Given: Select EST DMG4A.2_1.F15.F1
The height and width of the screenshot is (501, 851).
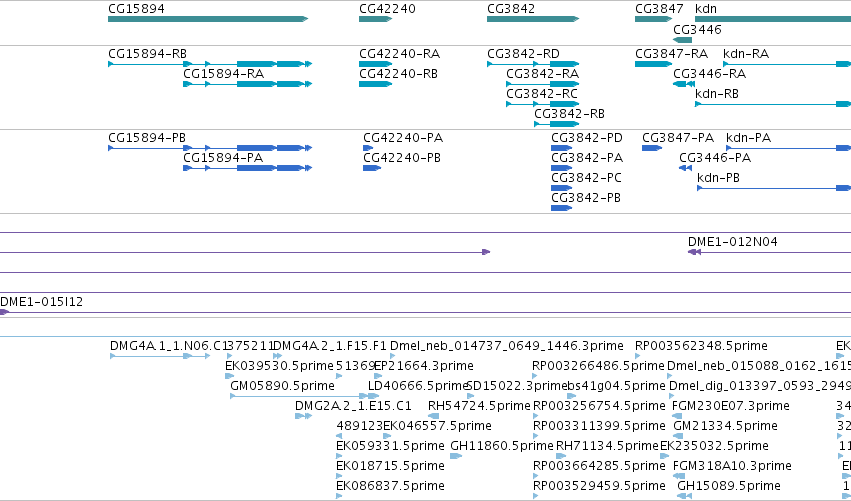Looking at the screenshot, I should click(329, 346).
